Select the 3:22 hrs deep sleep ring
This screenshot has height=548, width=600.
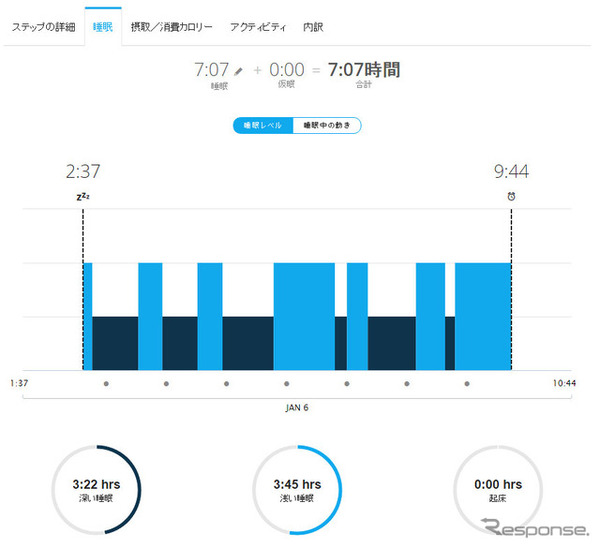96,490
